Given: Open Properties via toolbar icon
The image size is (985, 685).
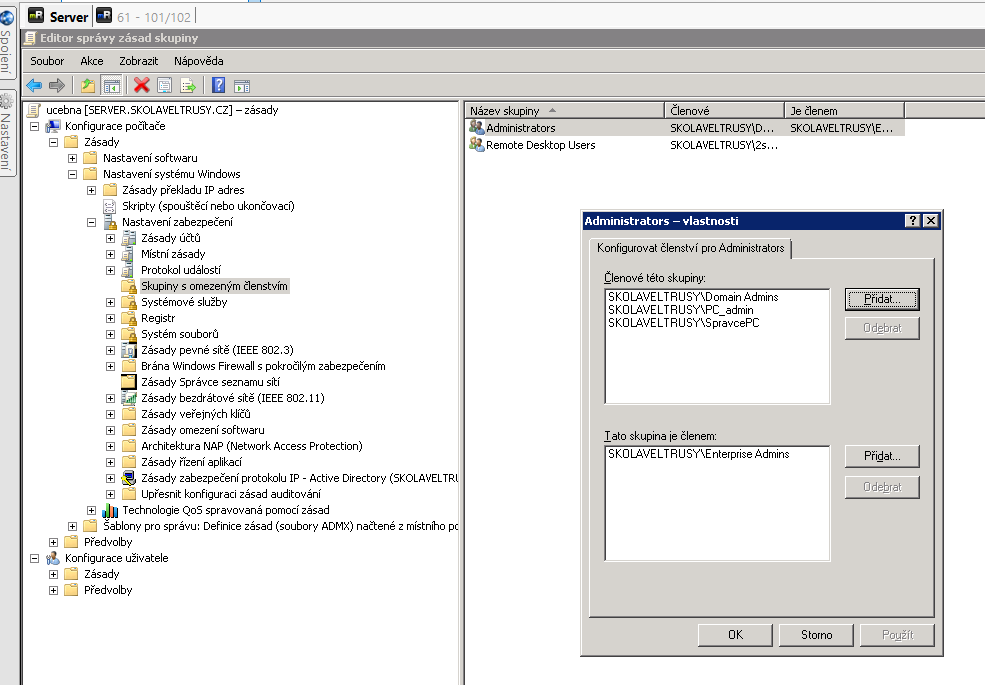Looking at the screenshot, I should tap(165, 86).
